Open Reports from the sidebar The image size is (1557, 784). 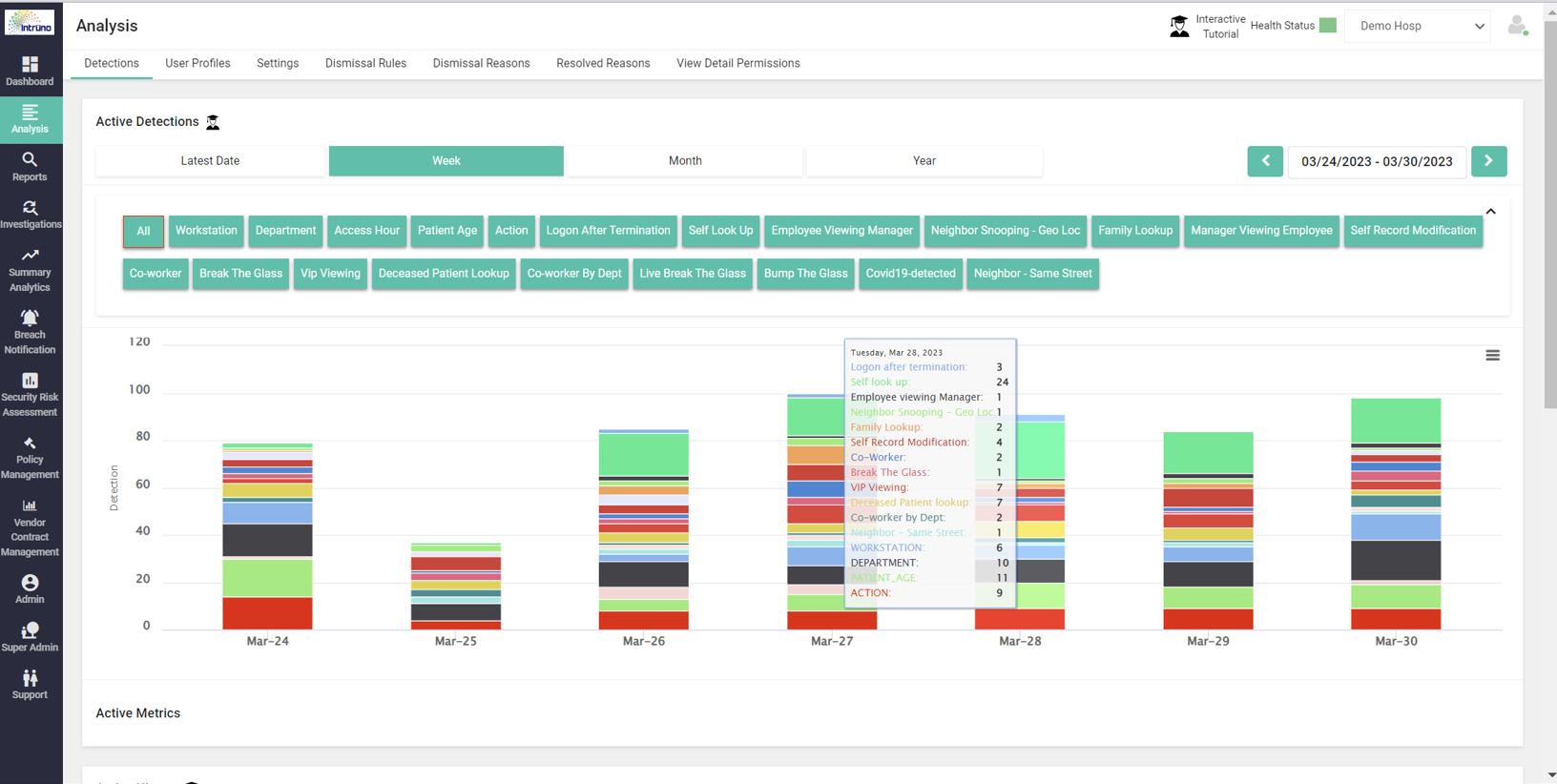coord(30,167)
